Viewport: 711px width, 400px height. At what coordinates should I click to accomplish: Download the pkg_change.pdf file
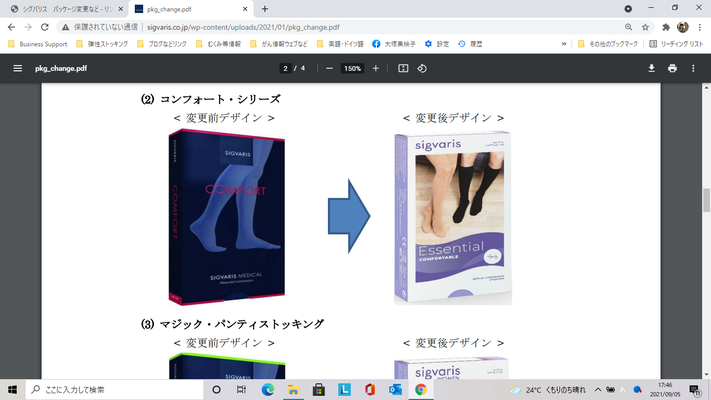pos(651,68)
